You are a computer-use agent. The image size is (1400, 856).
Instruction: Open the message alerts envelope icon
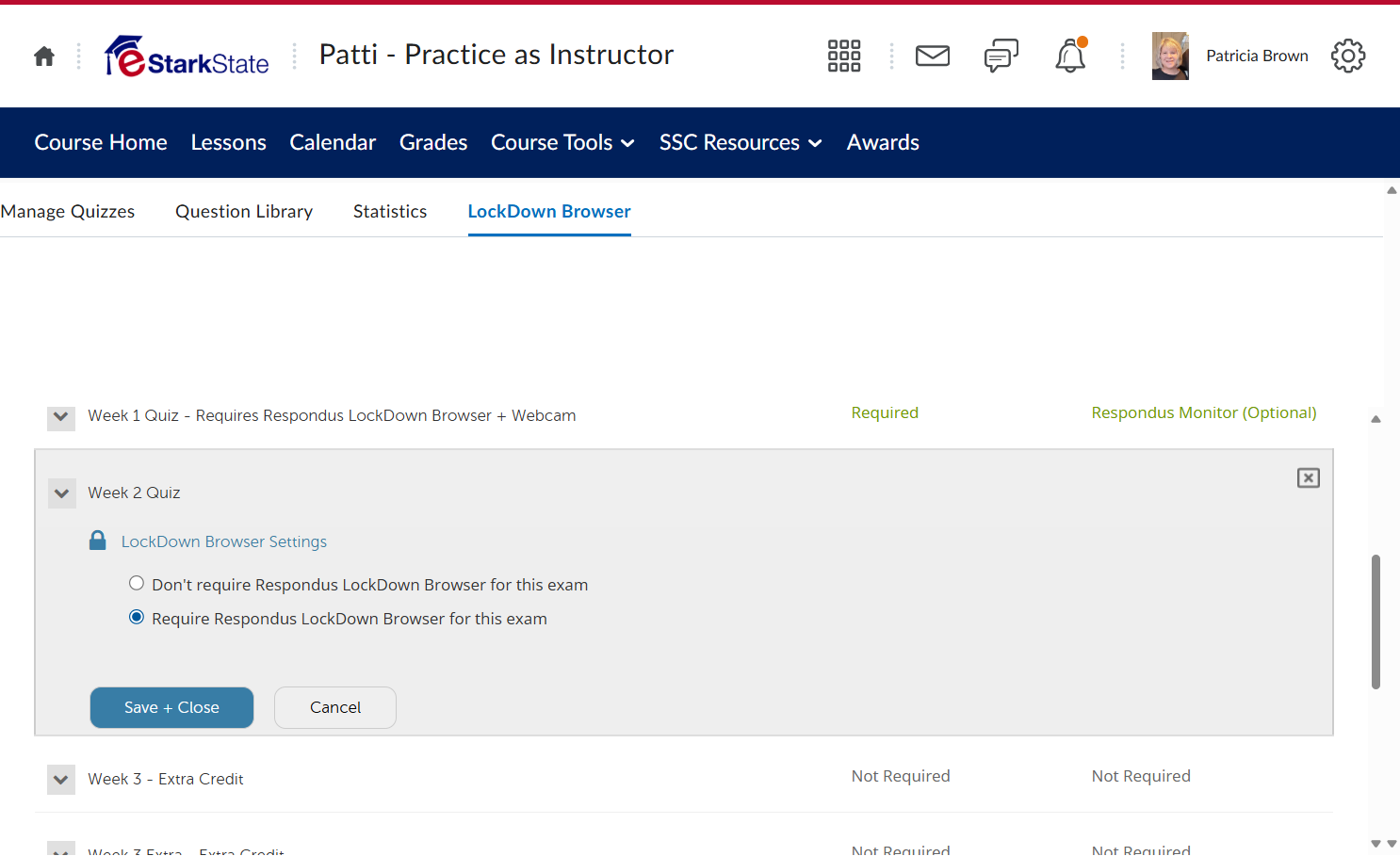tap(933, 57)
